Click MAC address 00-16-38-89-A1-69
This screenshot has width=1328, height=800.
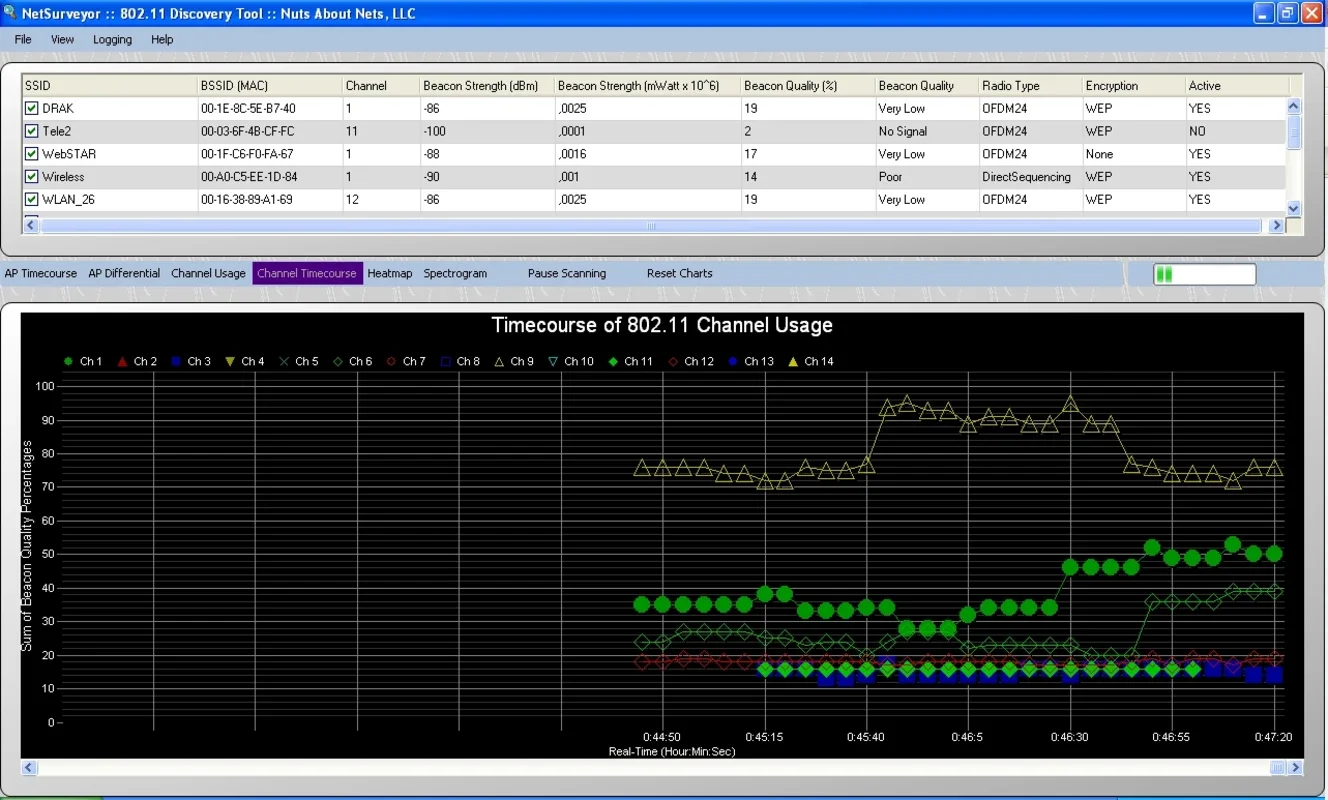coord(246,199)
